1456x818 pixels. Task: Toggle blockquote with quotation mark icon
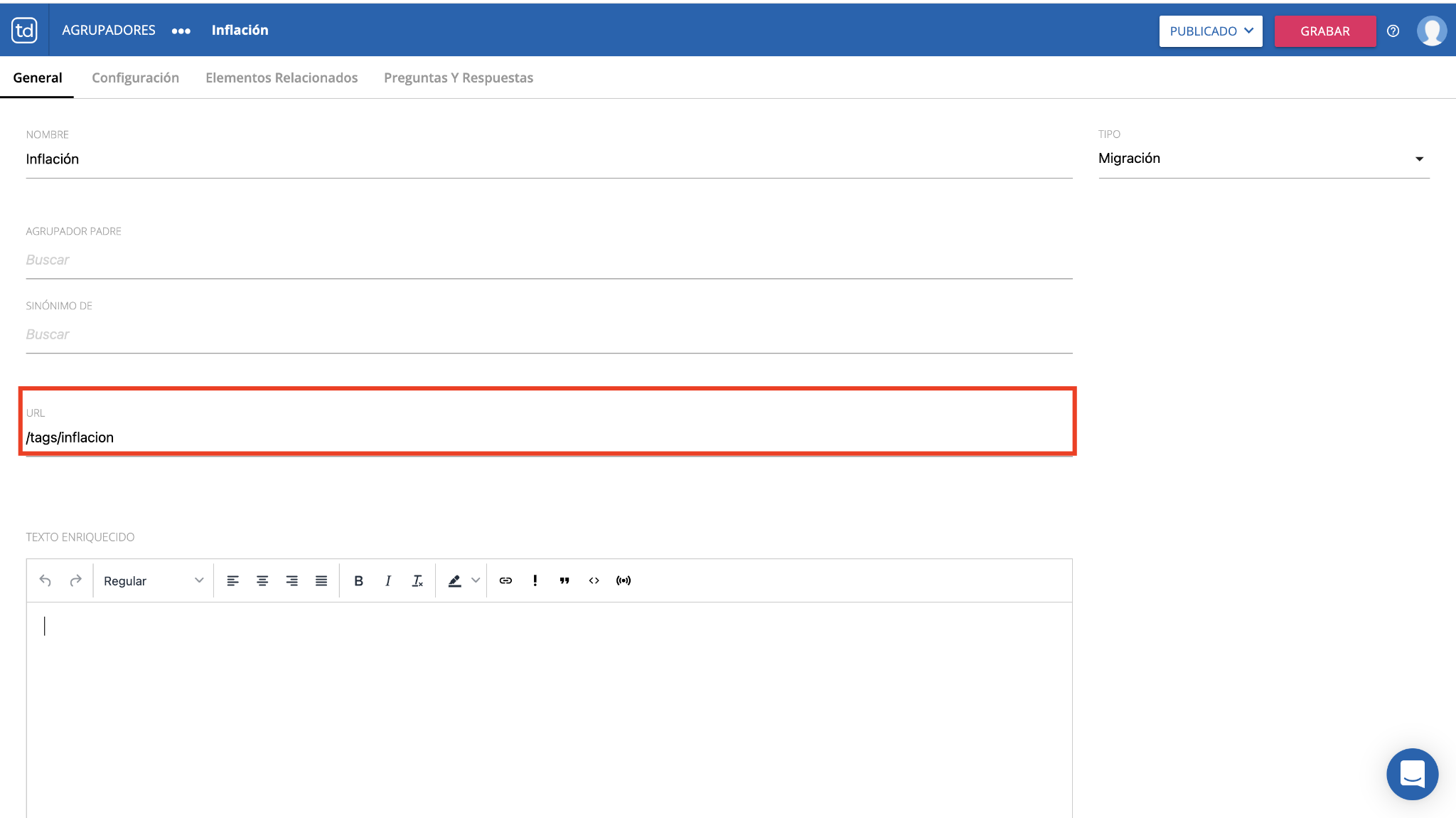564,580
